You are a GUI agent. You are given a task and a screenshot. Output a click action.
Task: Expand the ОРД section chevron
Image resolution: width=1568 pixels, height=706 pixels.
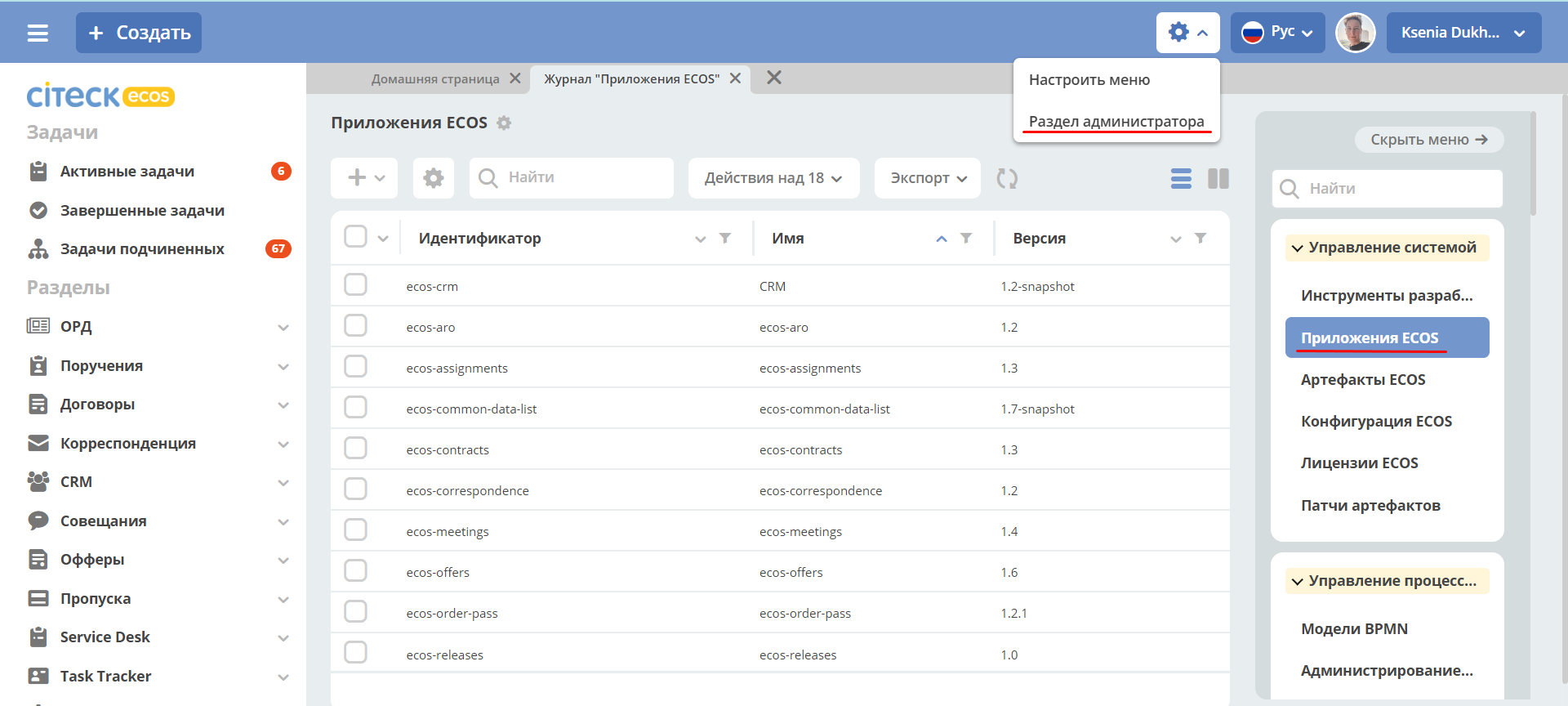point(283,328)
